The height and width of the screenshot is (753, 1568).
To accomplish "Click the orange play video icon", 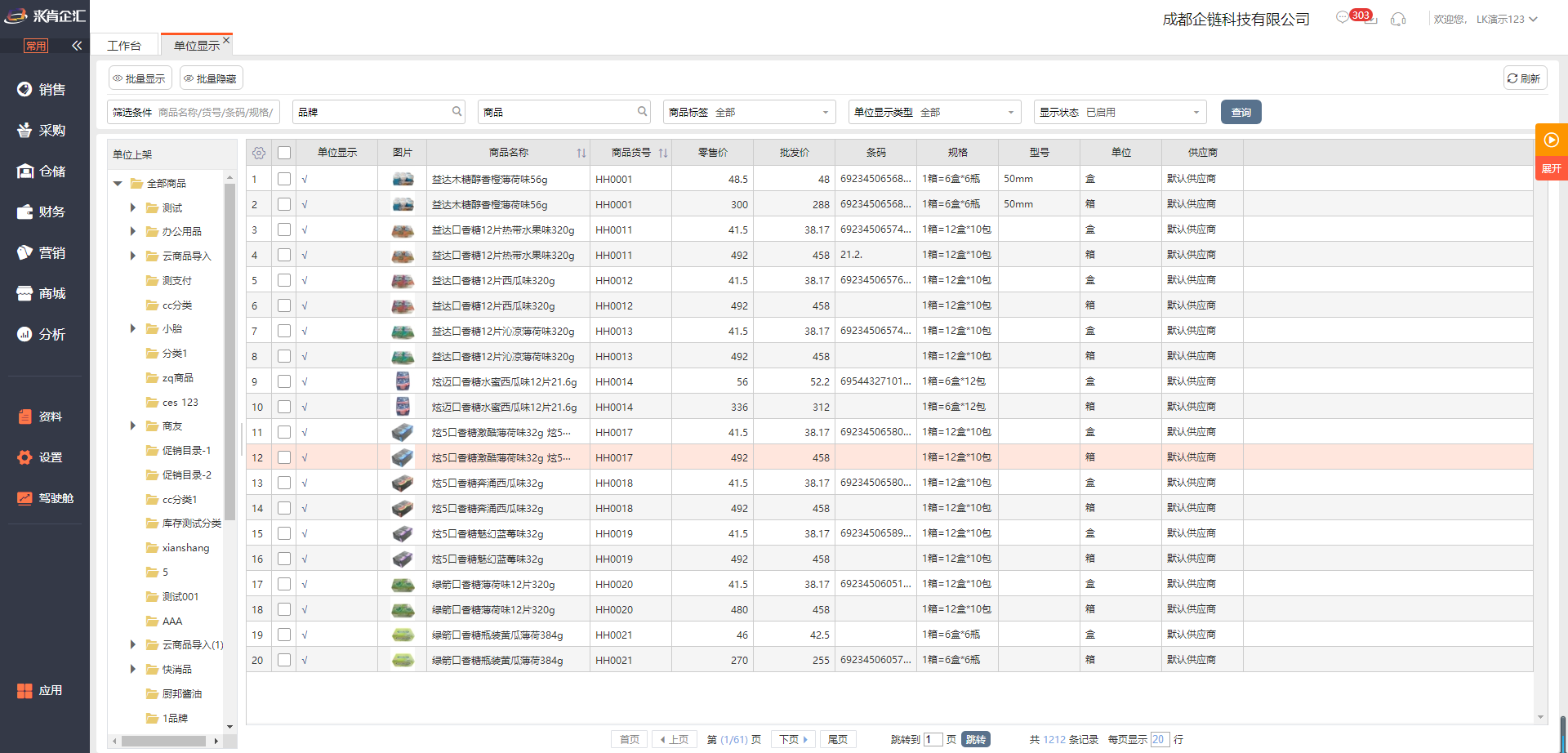I will [1551, 140].
